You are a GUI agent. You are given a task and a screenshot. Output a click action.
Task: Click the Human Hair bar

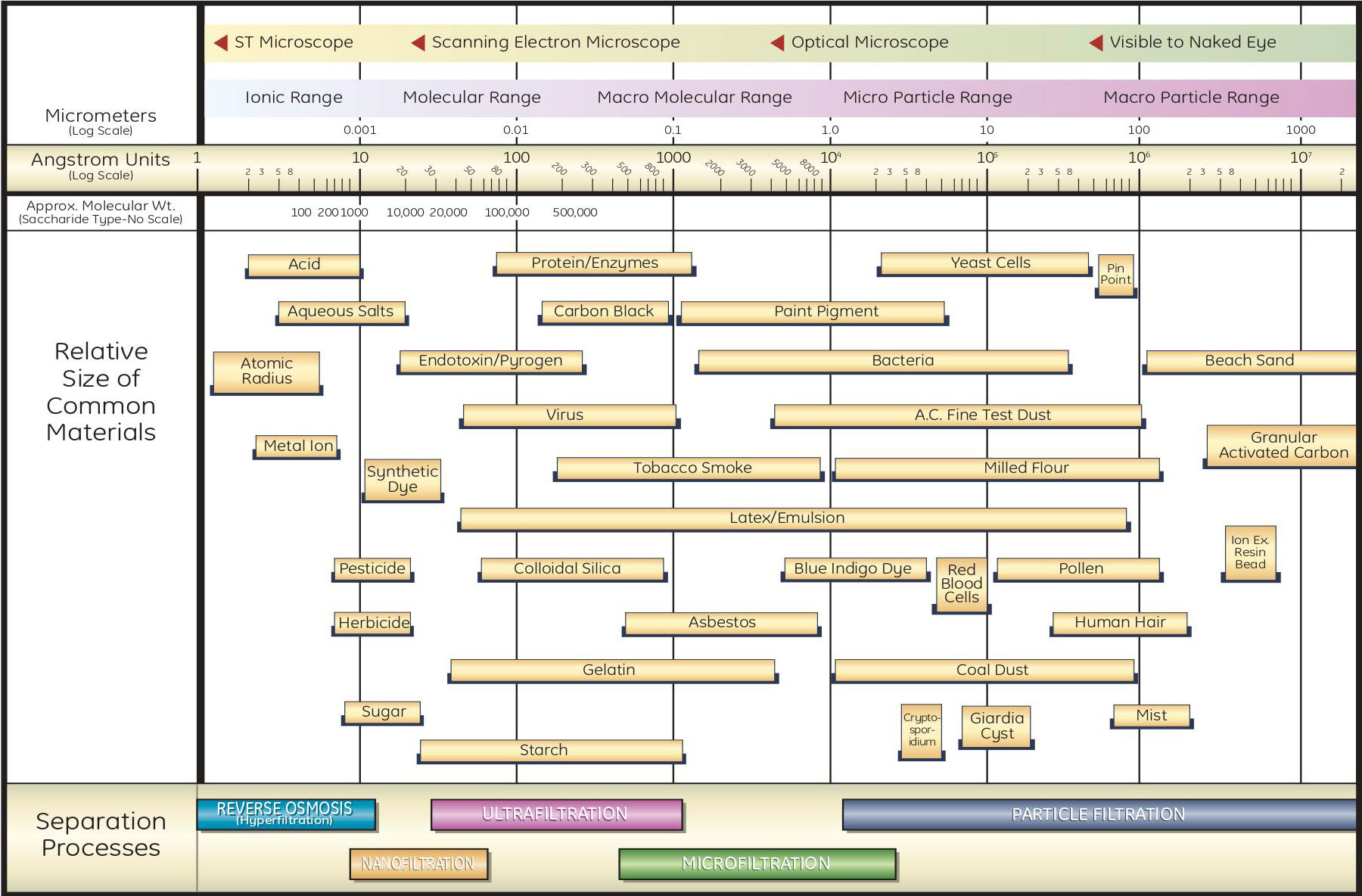1120,624
